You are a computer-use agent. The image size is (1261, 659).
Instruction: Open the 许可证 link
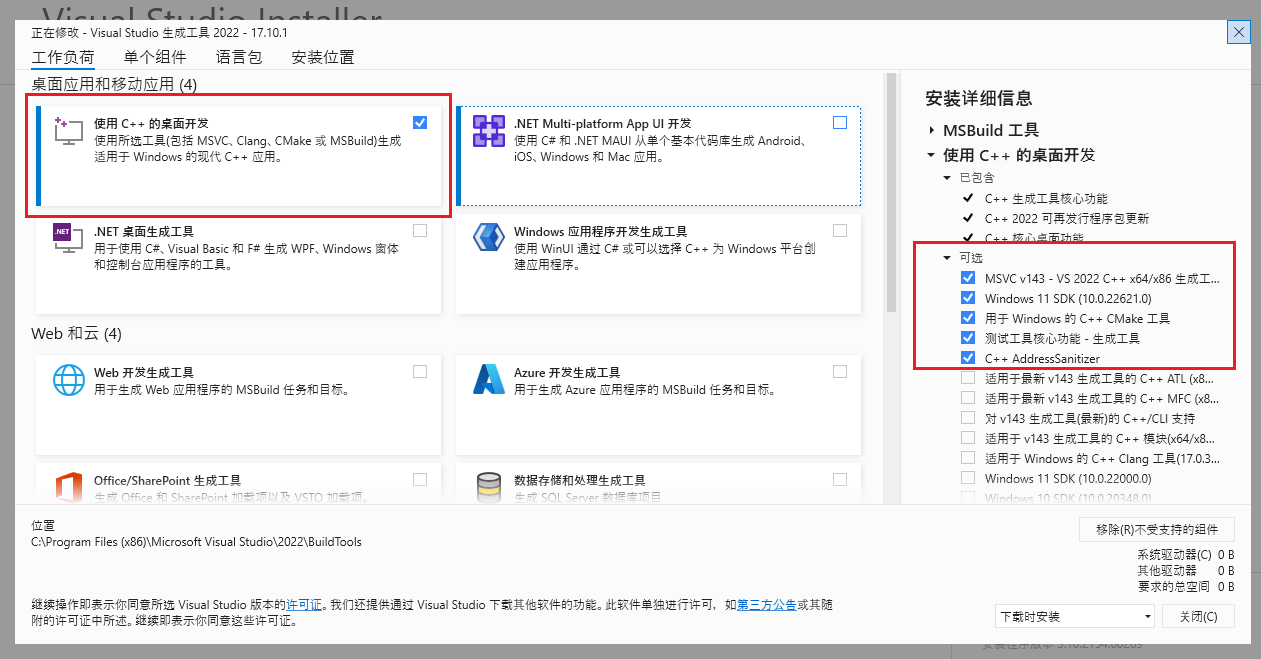tap(304, 605)
